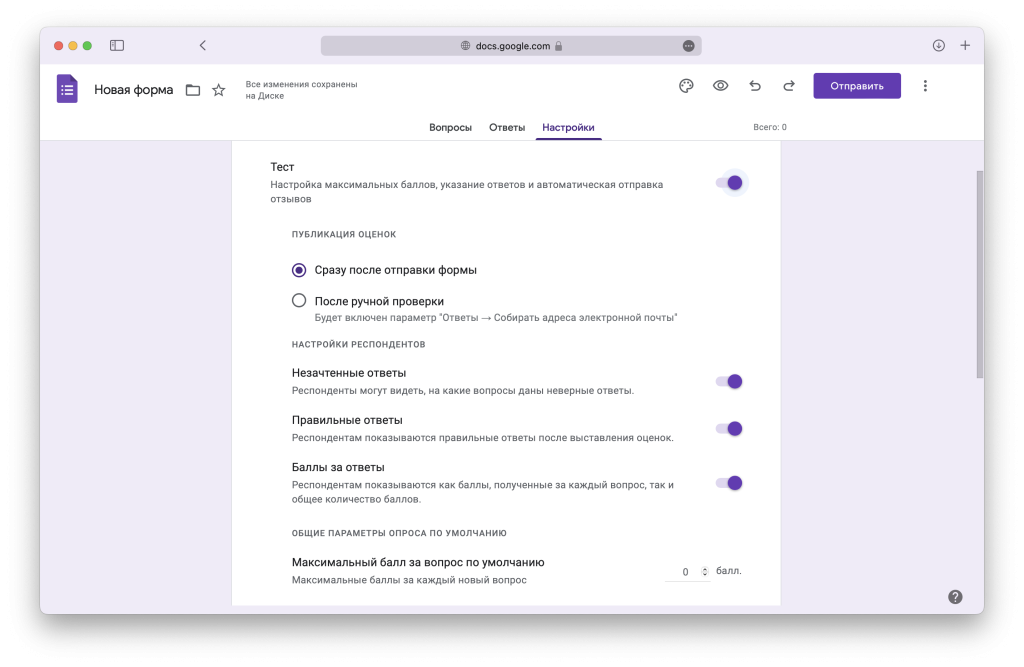Redo the last change

pos(789,86)
